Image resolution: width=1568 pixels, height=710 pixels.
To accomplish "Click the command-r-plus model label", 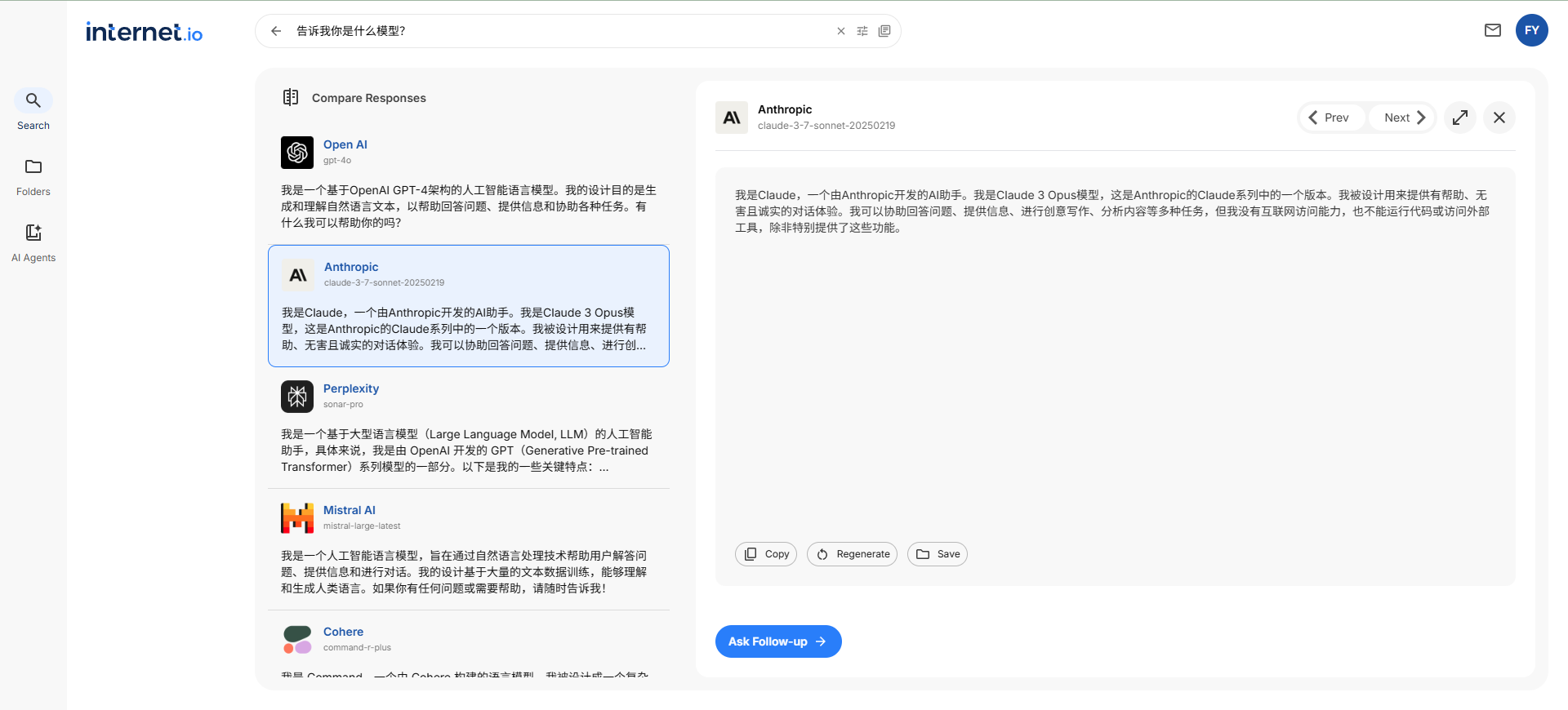I will tap(357, 648).
